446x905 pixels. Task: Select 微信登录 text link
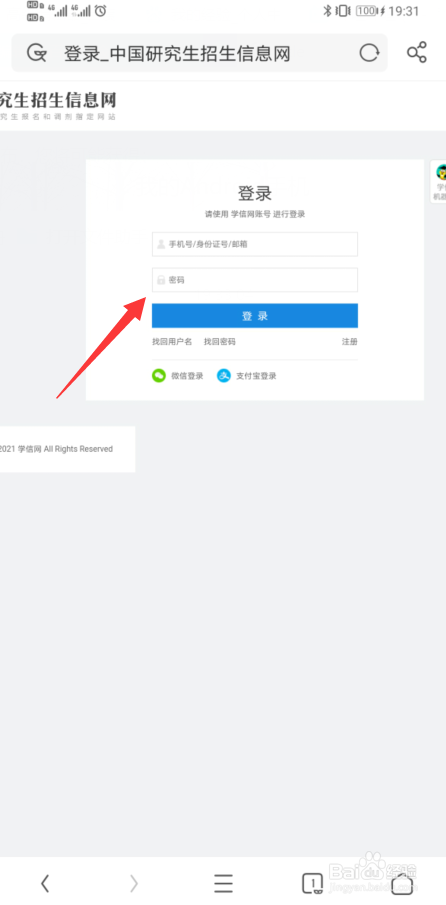(187, 376)
